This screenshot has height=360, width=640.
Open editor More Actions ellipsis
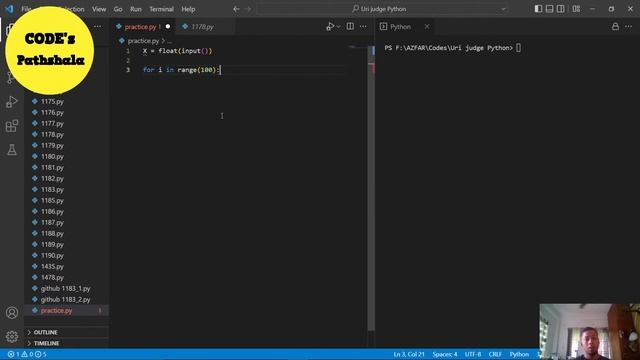[x=363, y=27]
